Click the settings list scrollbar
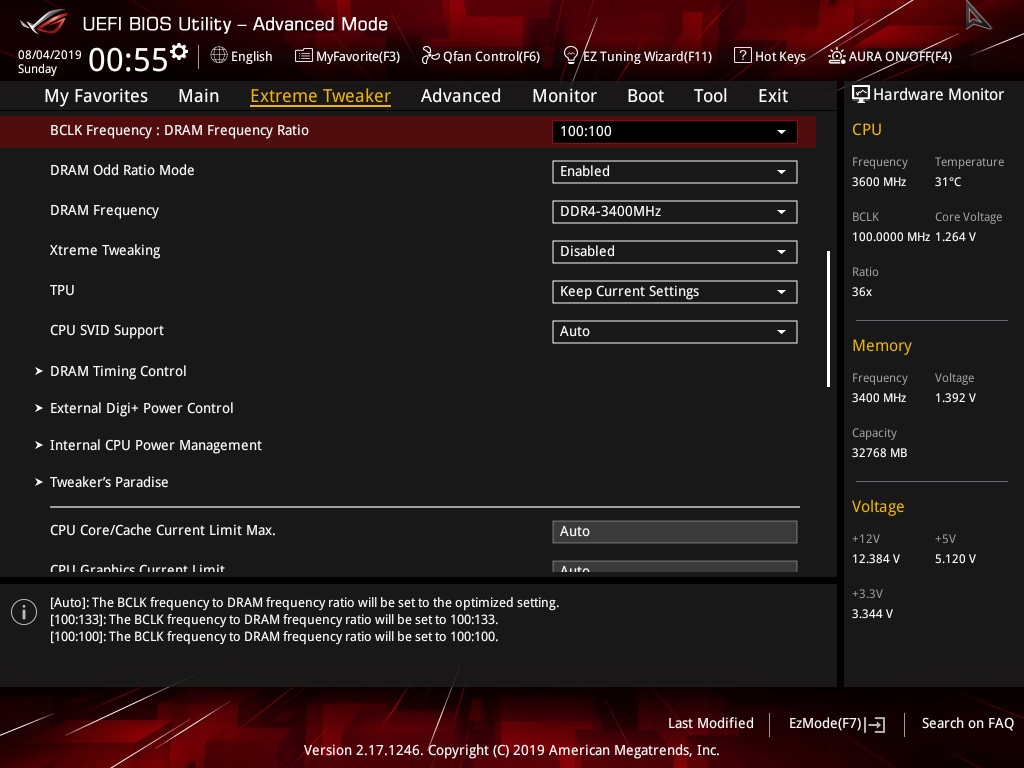Image resolution: width=1024 pixels, height=768 pixels. pos(829,318)
